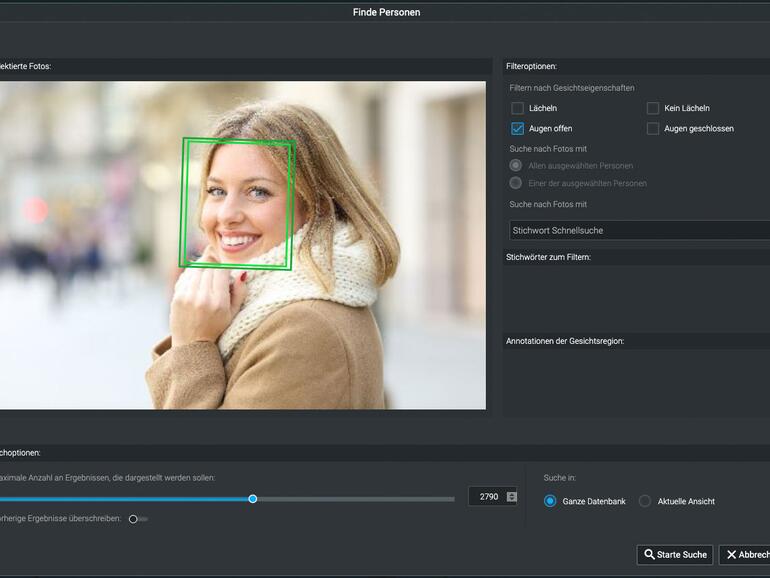Screen dimensions: 770x578
Task: Click the maximum results slider handle
Action: pos(253,498)
